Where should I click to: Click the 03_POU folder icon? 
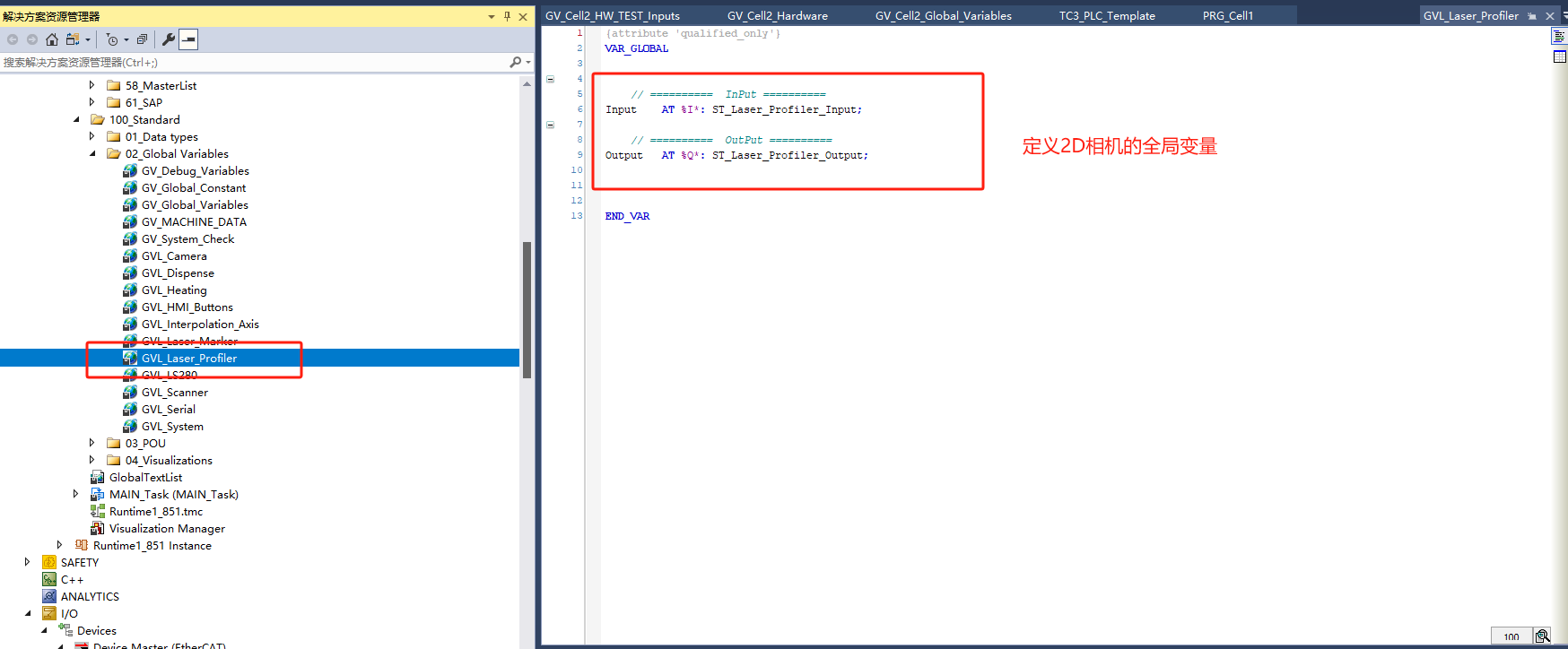[x=114, y=443]
